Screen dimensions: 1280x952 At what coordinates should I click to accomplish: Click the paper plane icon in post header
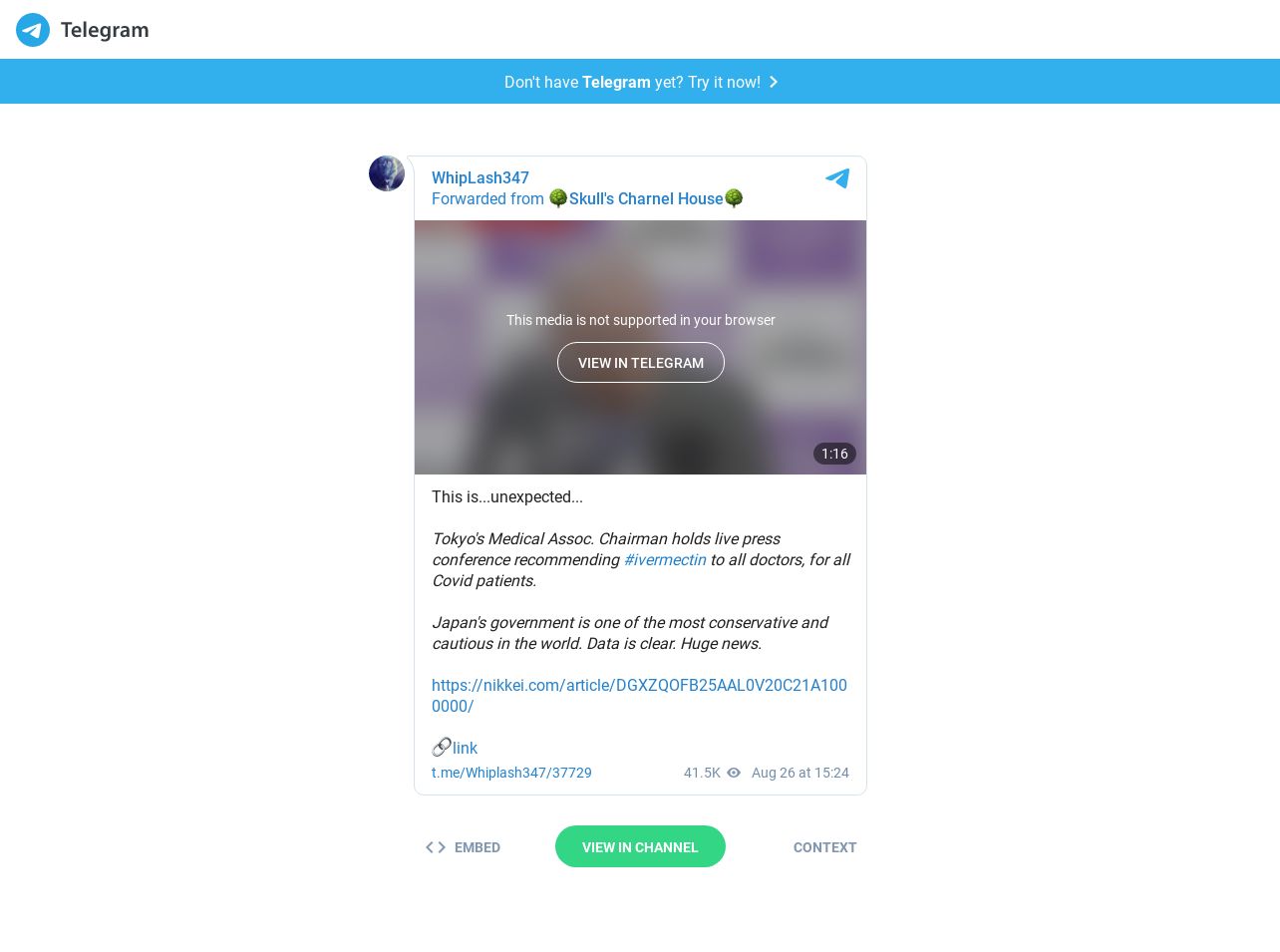pos(837,178)
